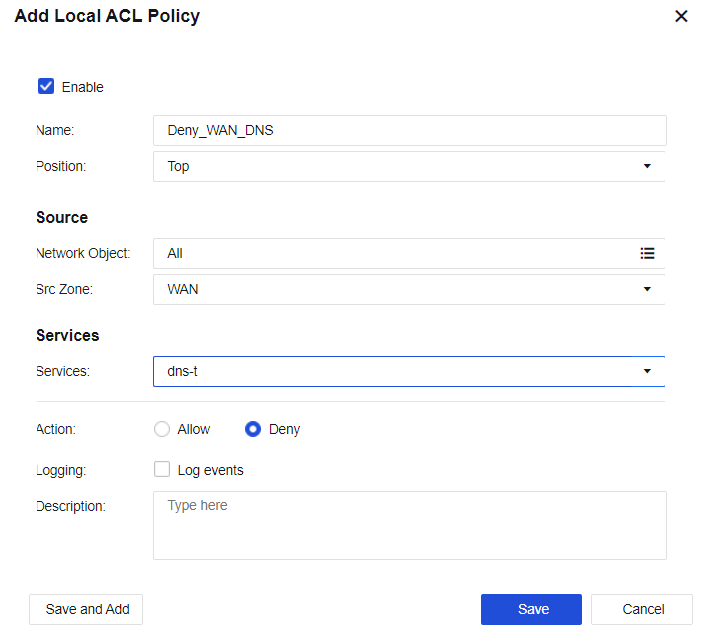This screenshot has width=707, height=627.
Task: Open the Src Zone dropdown showing WAN
Action: [x=400, y=290]
